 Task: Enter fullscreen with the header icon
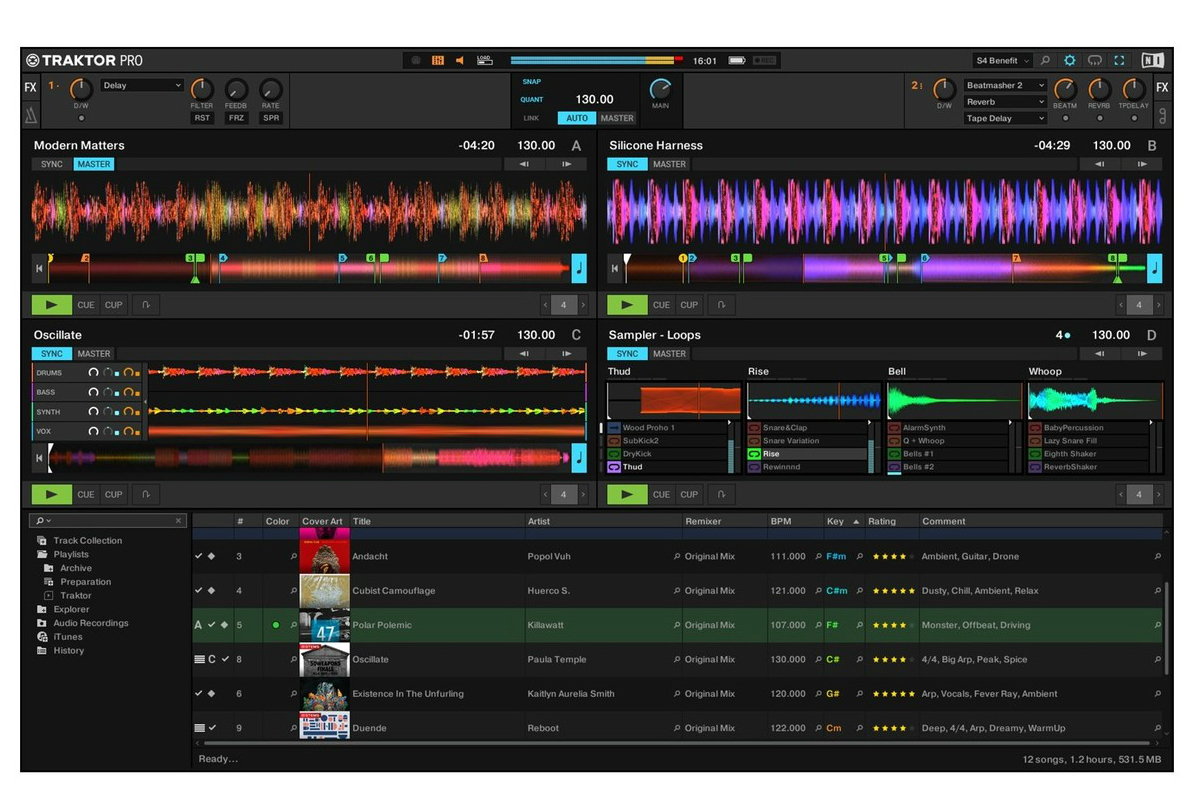pyautogui.click(x=1119, y=61)
